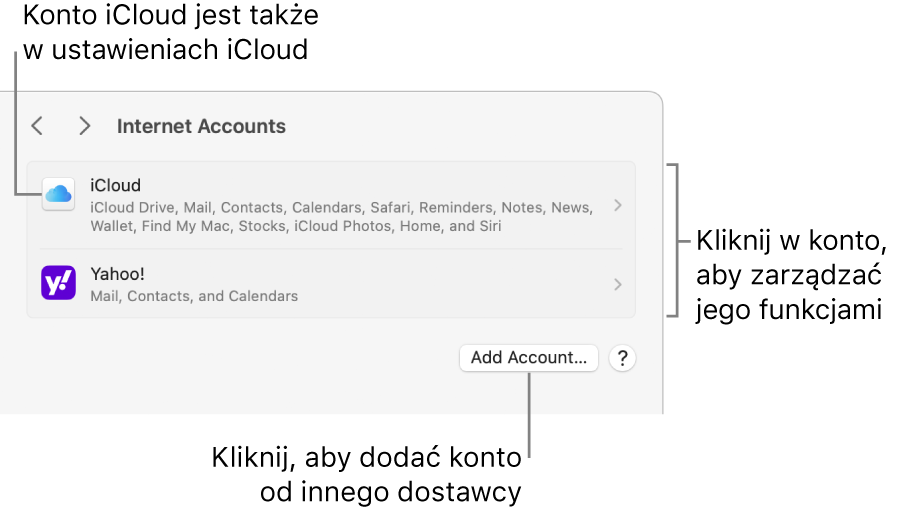Click the "Kliknij, aby dodać konto" callout text

click(x=366, y=458)
